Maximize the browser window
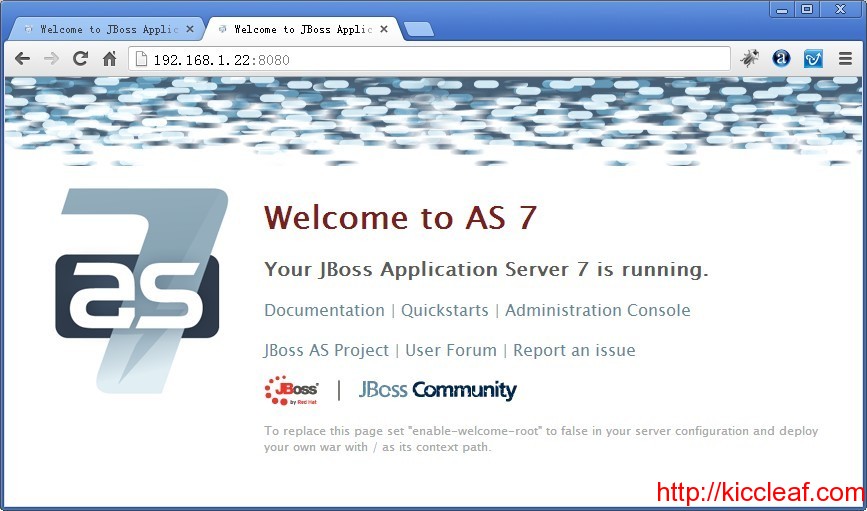The width and height of the screenshot is (867, 511). coord(807,9)
